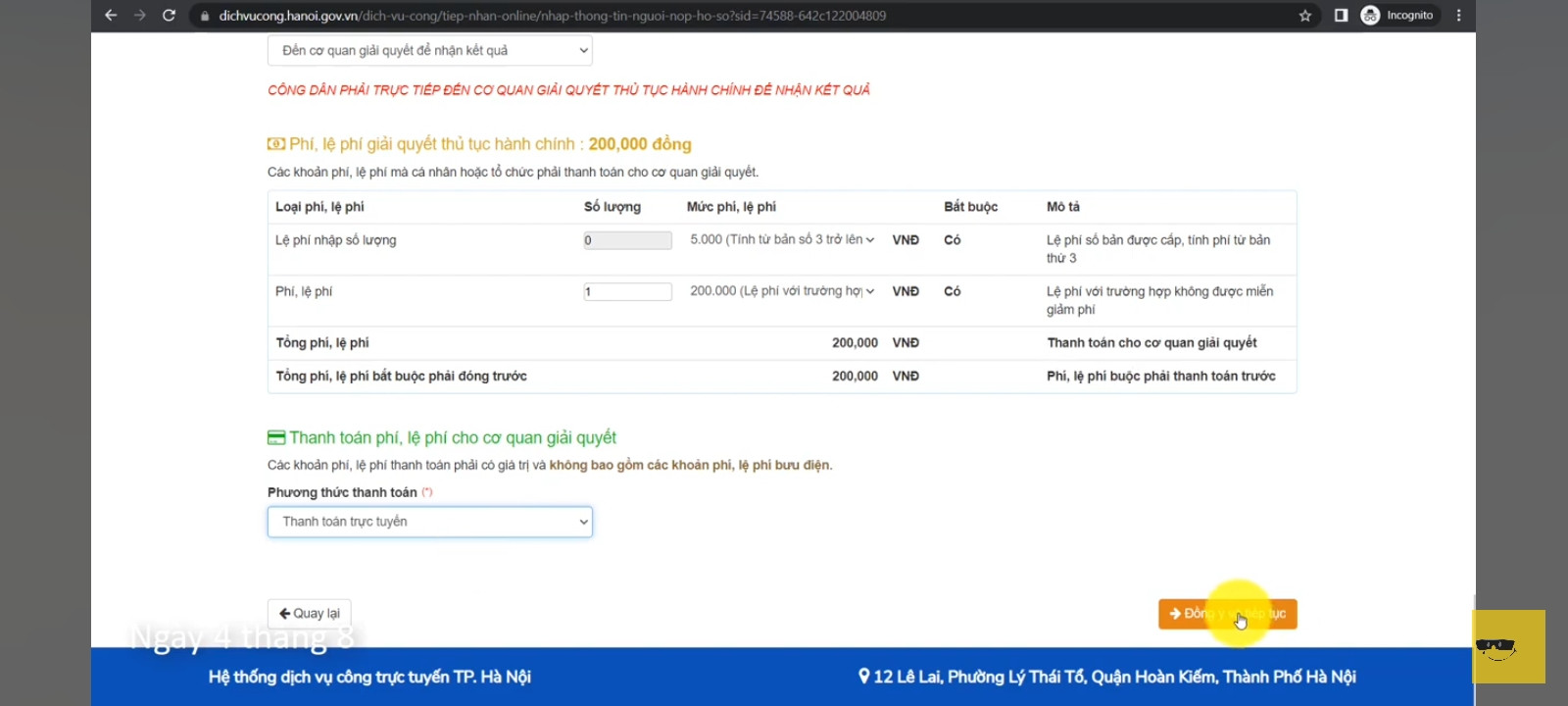Click Tổng phí, lệ phí row label
This screenshot has height=706, width=1568.
(x=322, y=343)
